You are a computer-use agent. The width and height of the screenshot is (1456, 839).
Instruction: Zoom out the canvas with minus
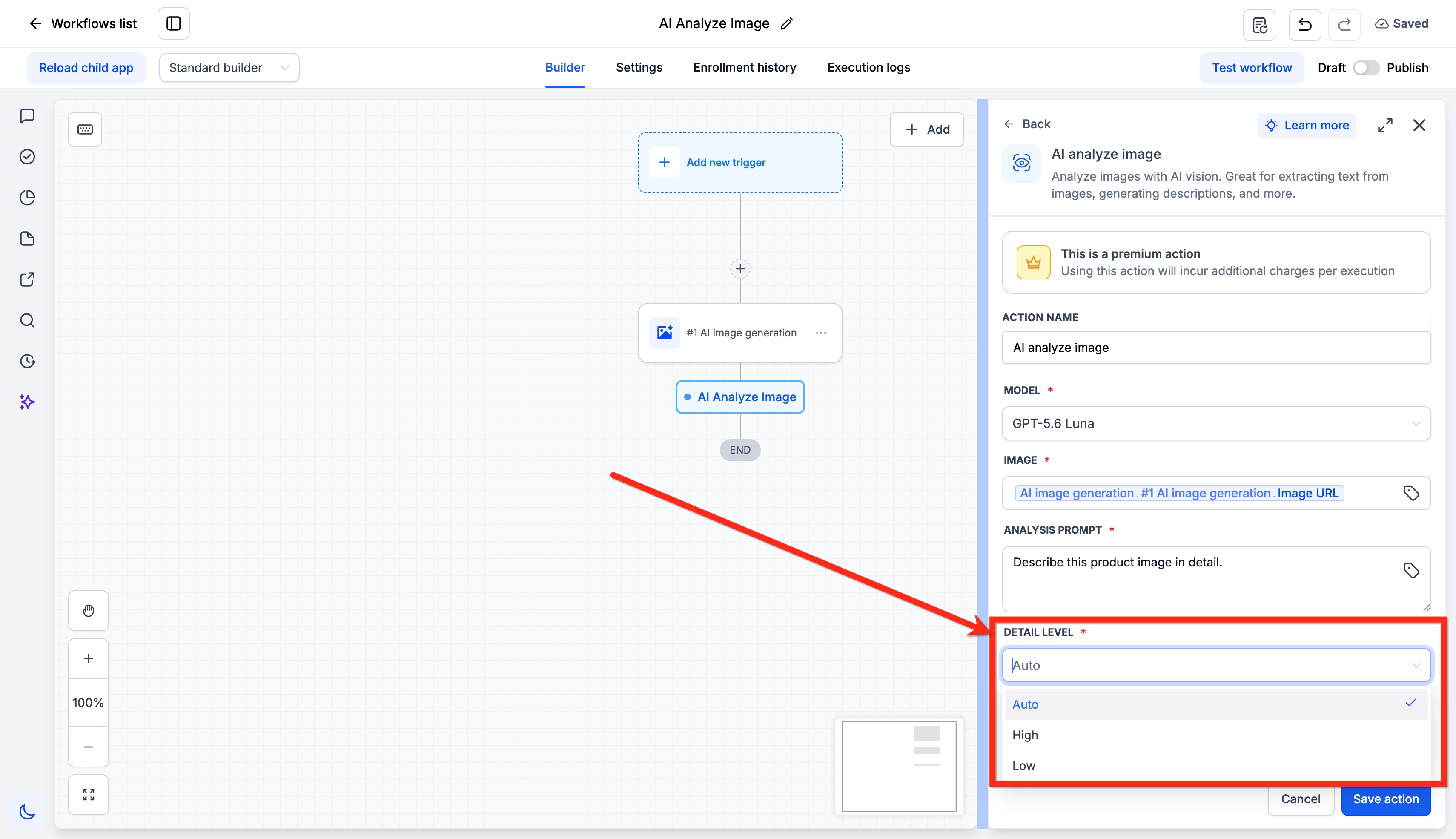coord(89,747)
